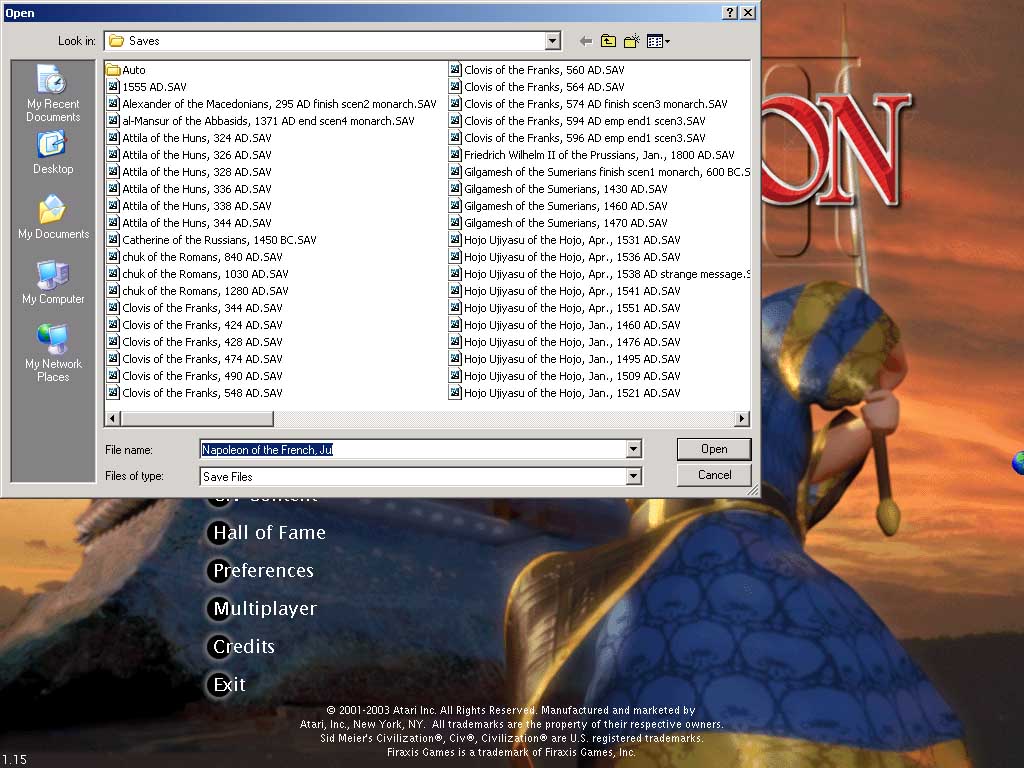Screen dimensions: 1024x768
Task: Click the icon beside Clovis of the Franks, 344 AD
Action: click(113, 308)
